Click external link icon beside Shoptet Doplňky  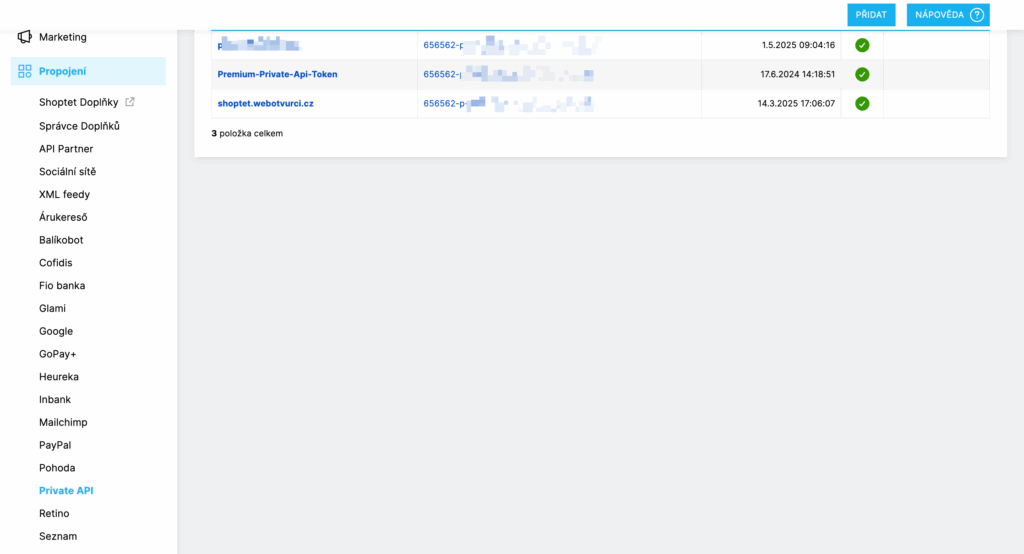(130, 102)
